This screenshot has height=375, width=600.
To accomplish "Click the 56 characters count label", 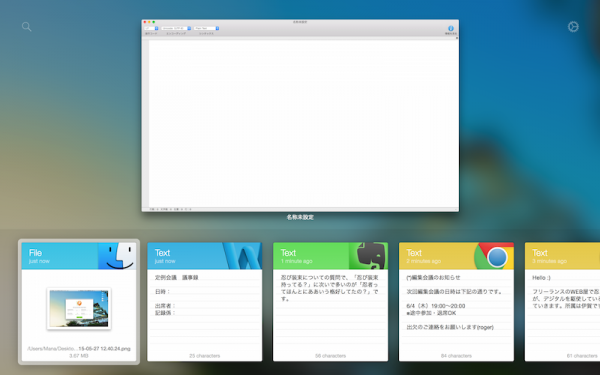I will [x=331, y=356].
